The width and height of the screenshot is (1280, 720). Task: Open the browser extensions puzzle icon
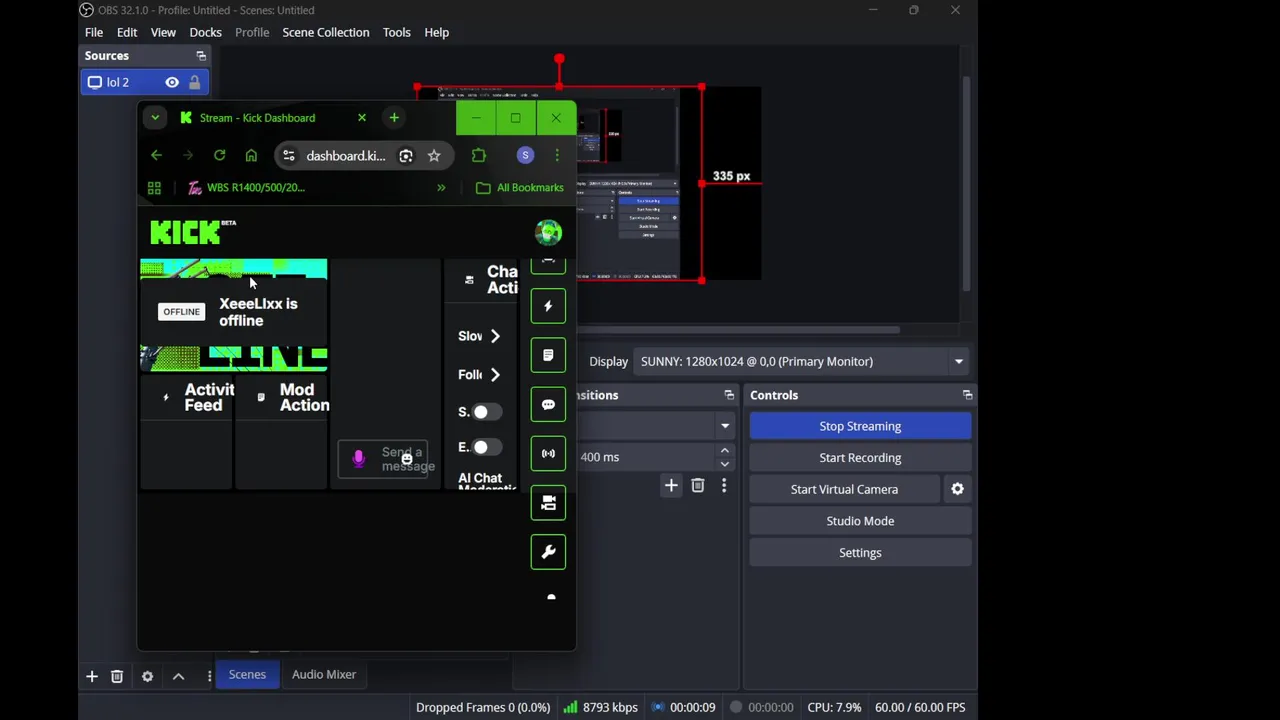(479, 155)
